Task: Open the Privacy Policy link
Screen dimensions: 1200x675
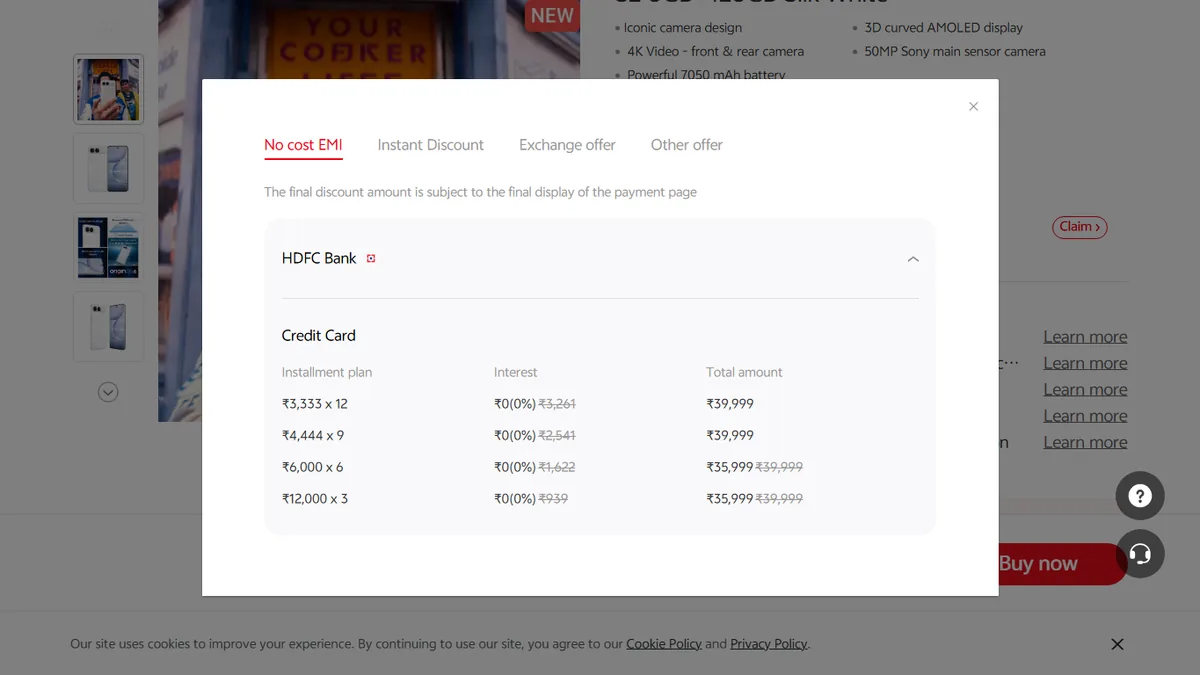Action: [768, 644]
